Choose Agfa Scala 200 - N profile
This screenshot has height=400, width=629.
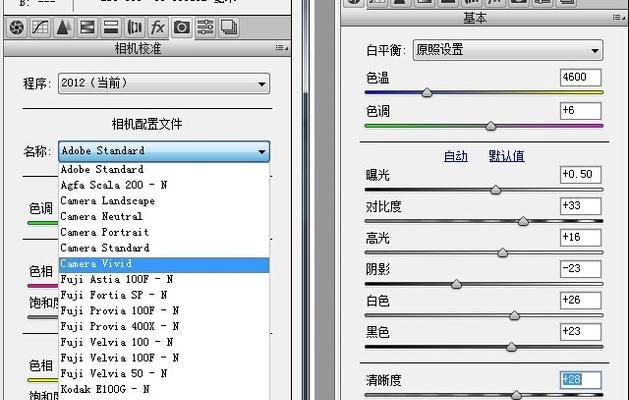click(164, 185)
